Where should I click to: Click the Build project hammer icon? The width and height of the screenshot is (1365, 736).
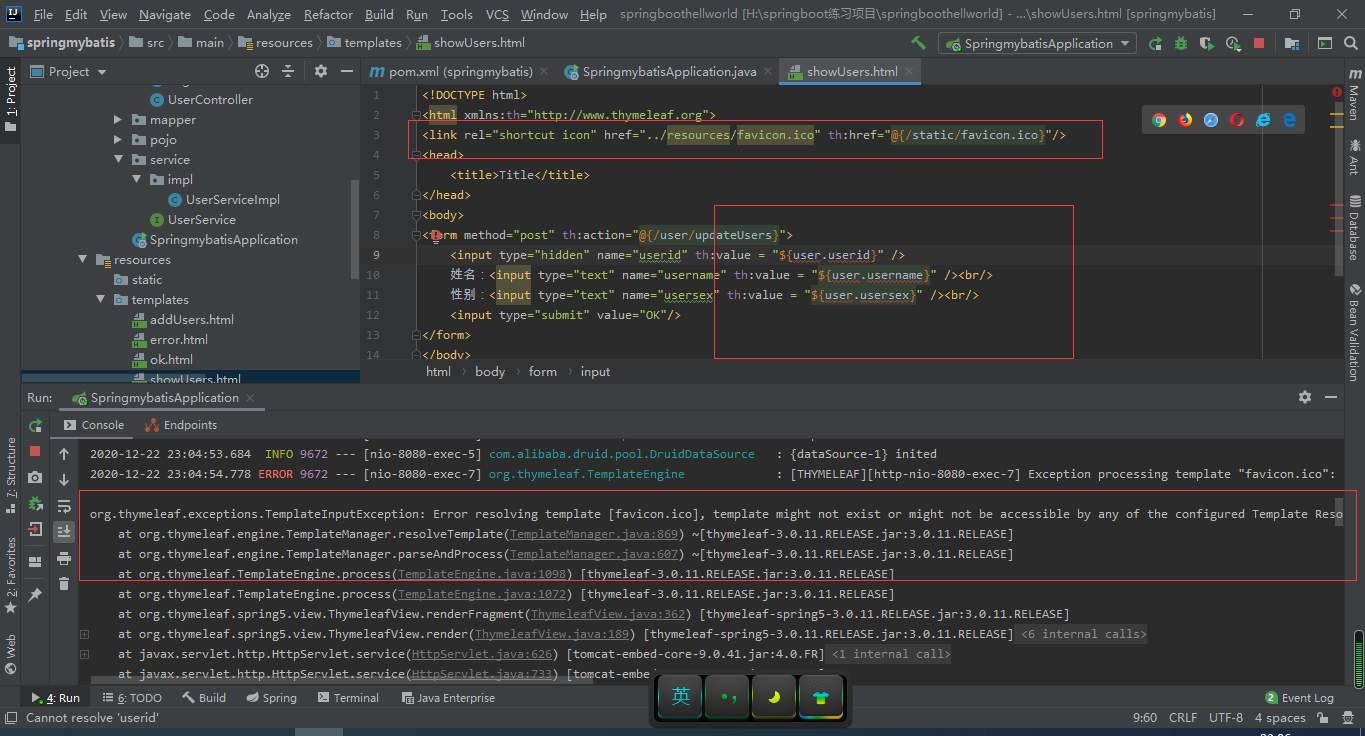pos(918,43)
